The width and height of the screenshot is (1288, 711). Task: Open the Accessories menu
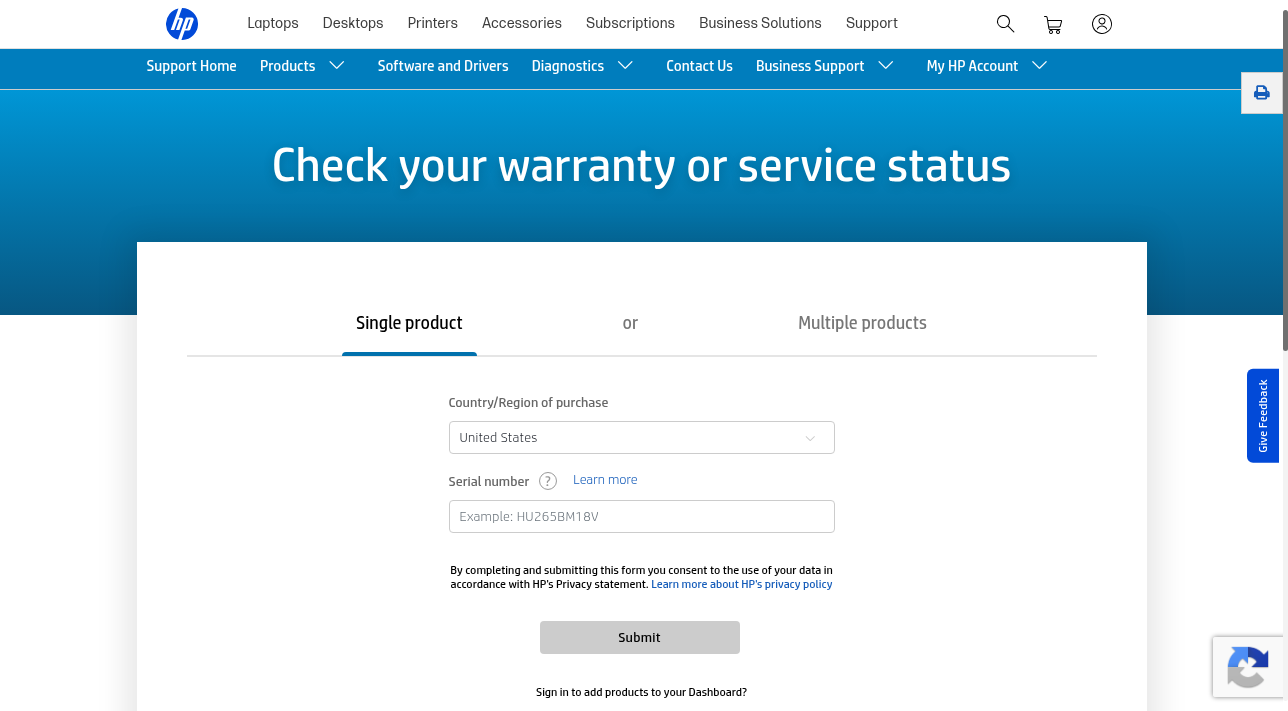pyautogui.click(x=522, y=23)
